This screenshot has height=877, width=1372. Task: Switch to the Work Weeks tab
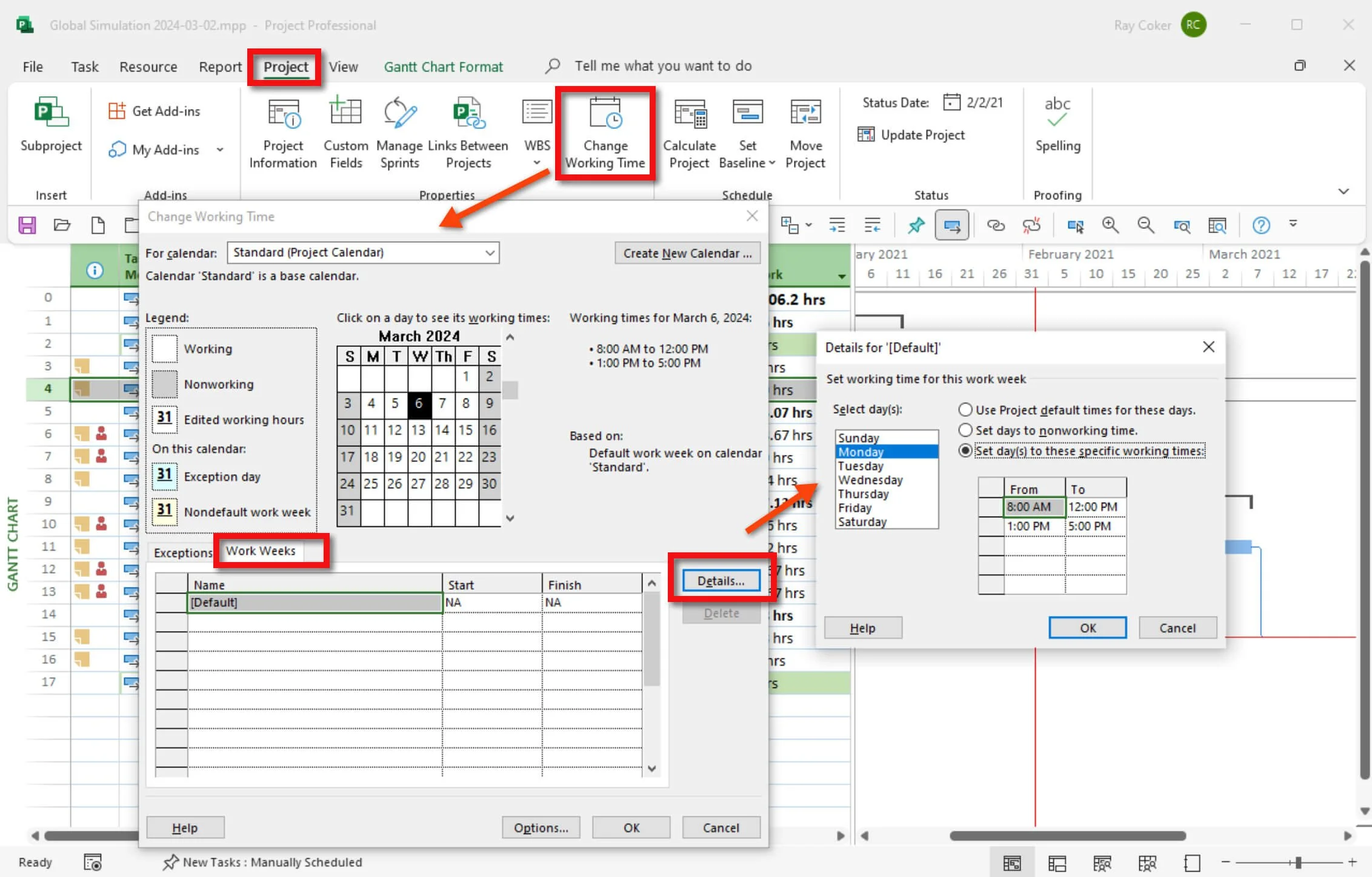tap(261, 551)
